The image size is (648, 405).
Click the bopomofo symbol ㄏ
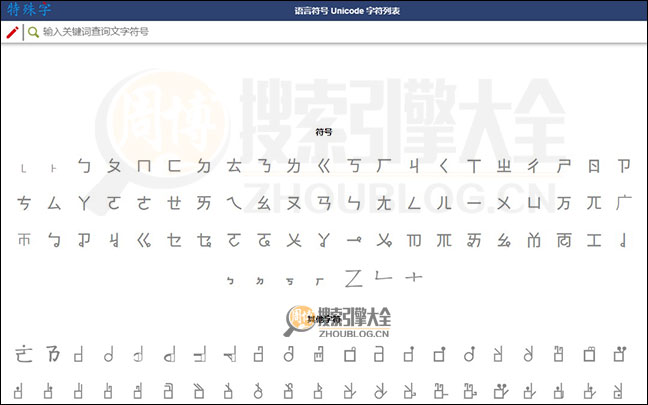384,165
